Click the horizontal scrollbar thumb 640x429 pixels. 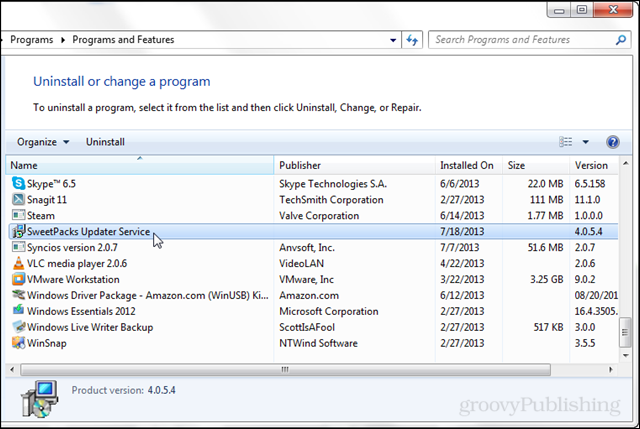pos(285,370)
